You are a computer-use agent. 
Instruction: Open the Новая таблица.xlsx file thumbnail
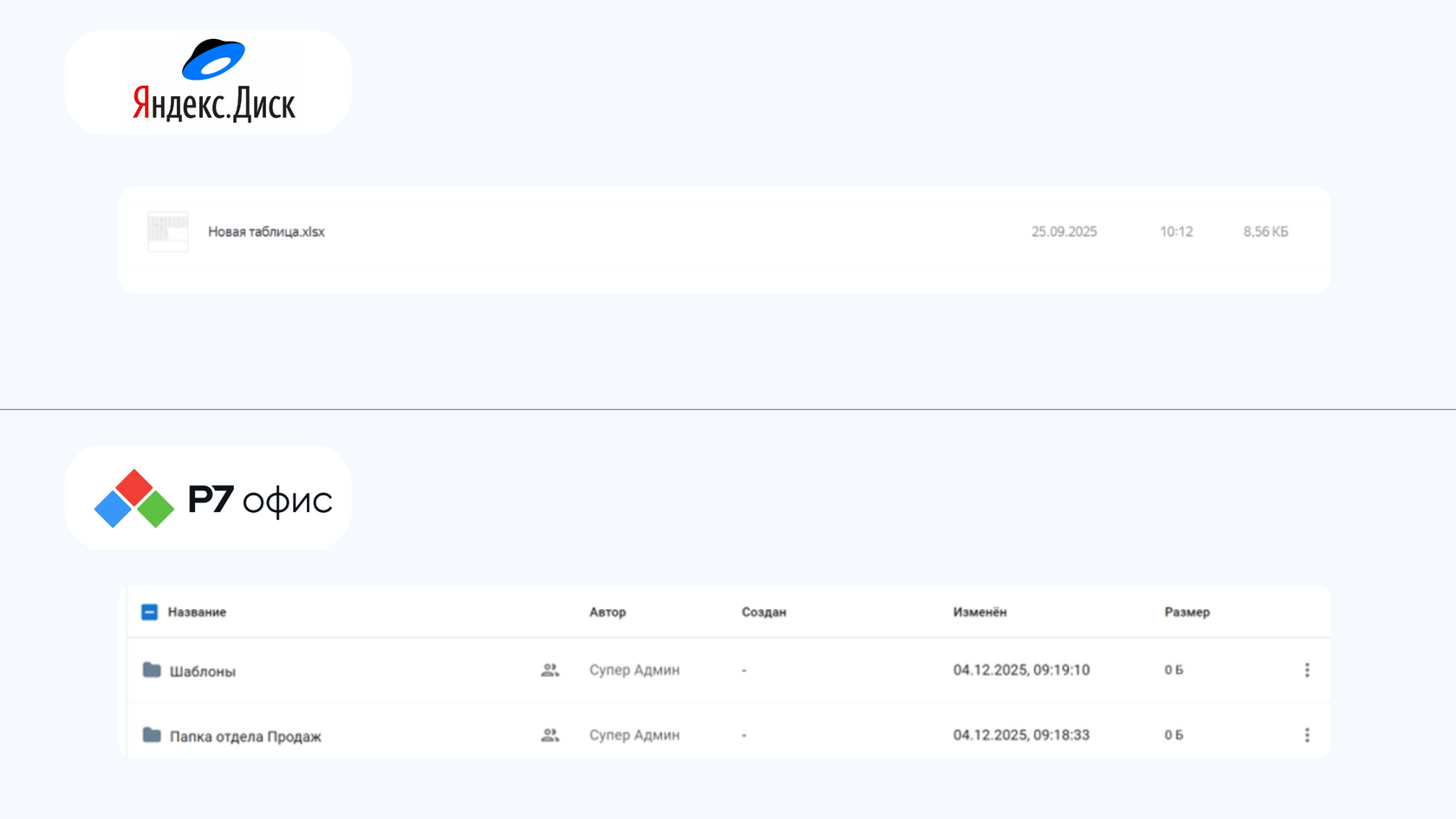tap(168, 231)
